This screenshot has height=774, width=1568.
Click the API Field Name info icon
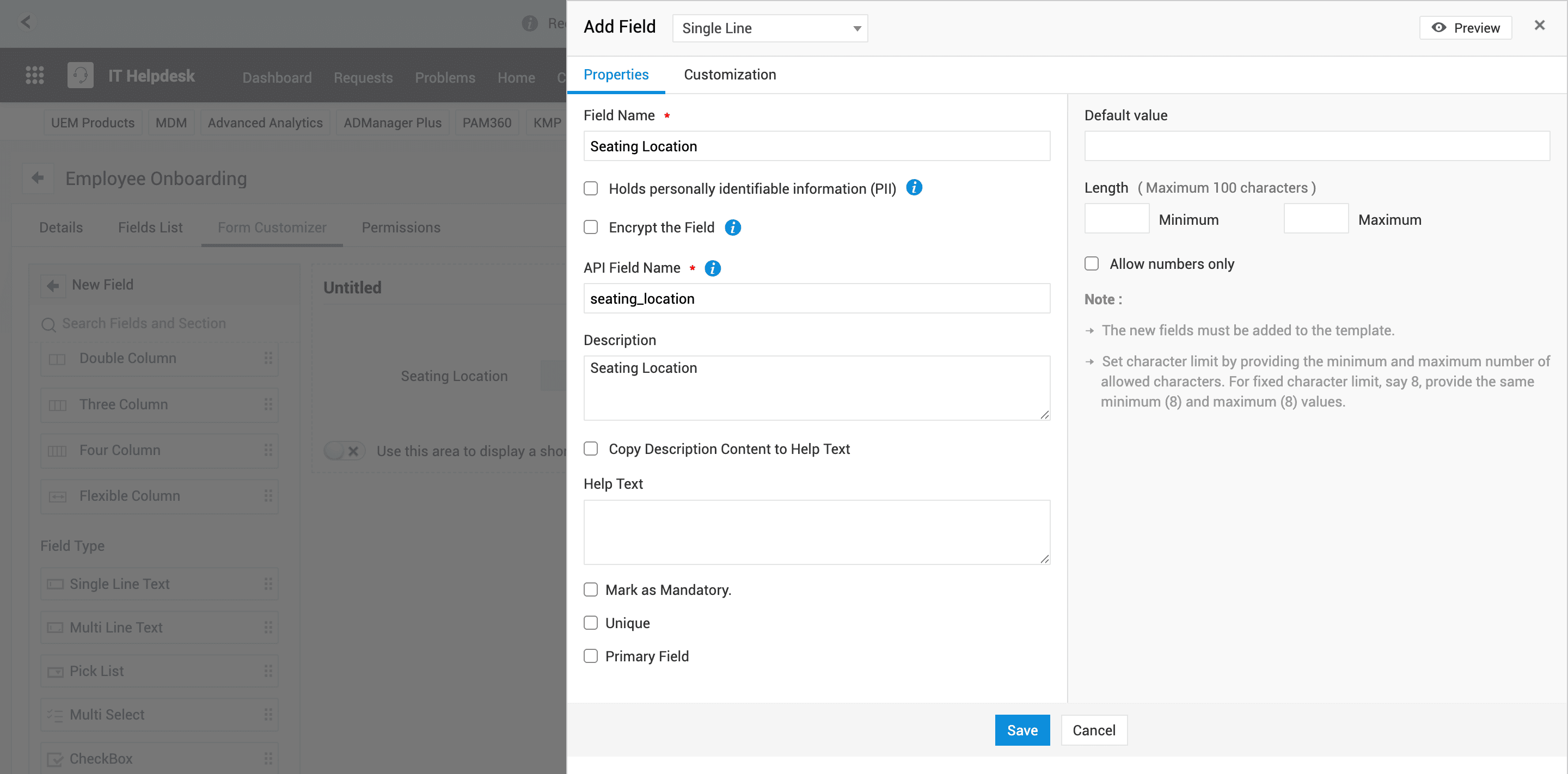(712, 268)
